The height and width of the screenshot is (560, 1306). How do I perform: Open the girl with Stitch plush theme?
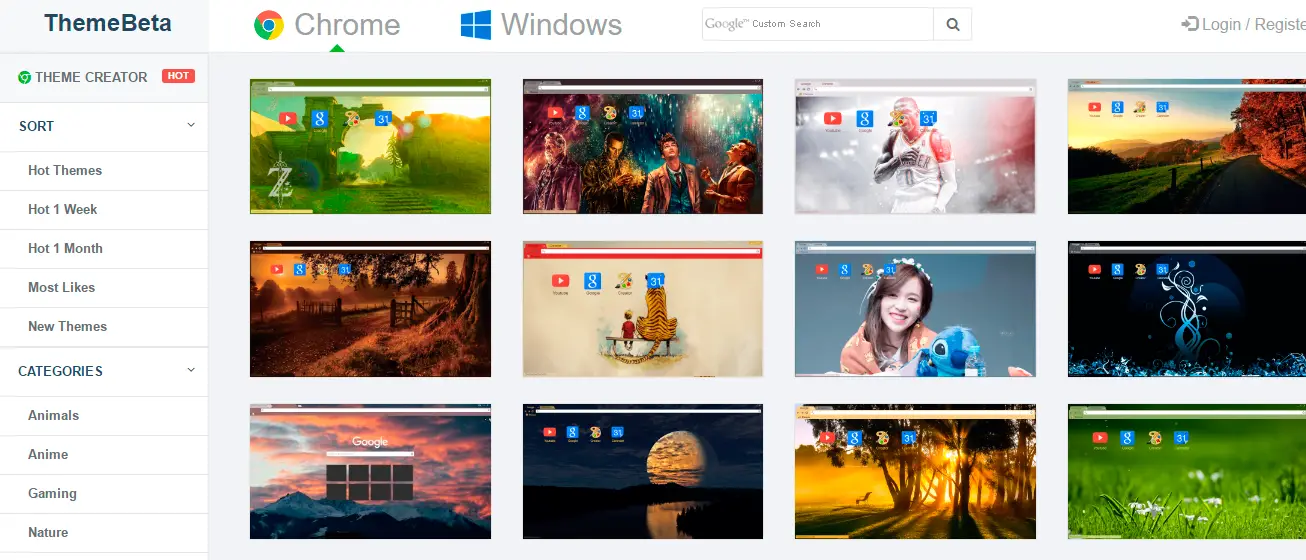[x=915, y=309]
